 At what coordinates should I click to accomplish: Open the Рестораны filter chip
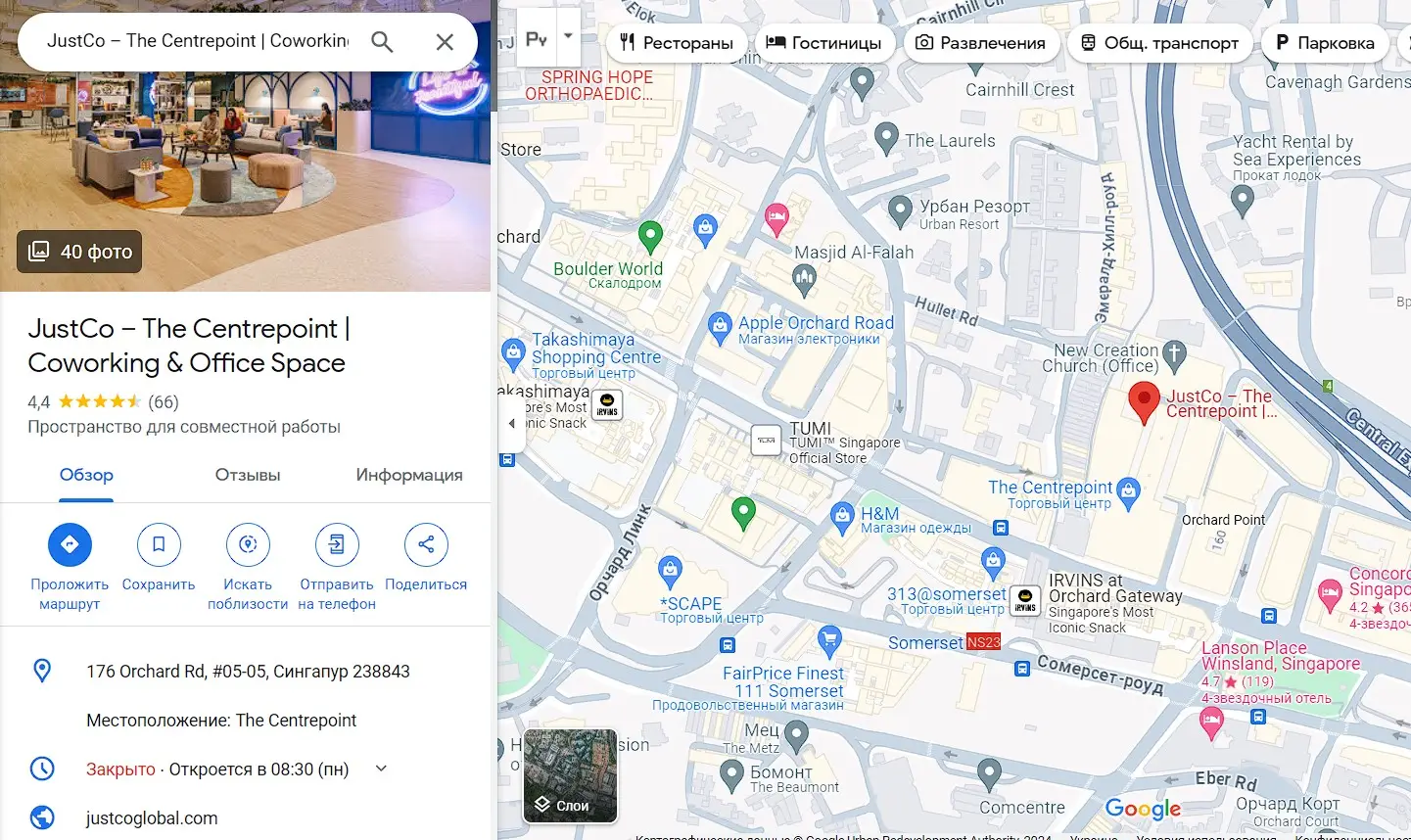(677, 43)
